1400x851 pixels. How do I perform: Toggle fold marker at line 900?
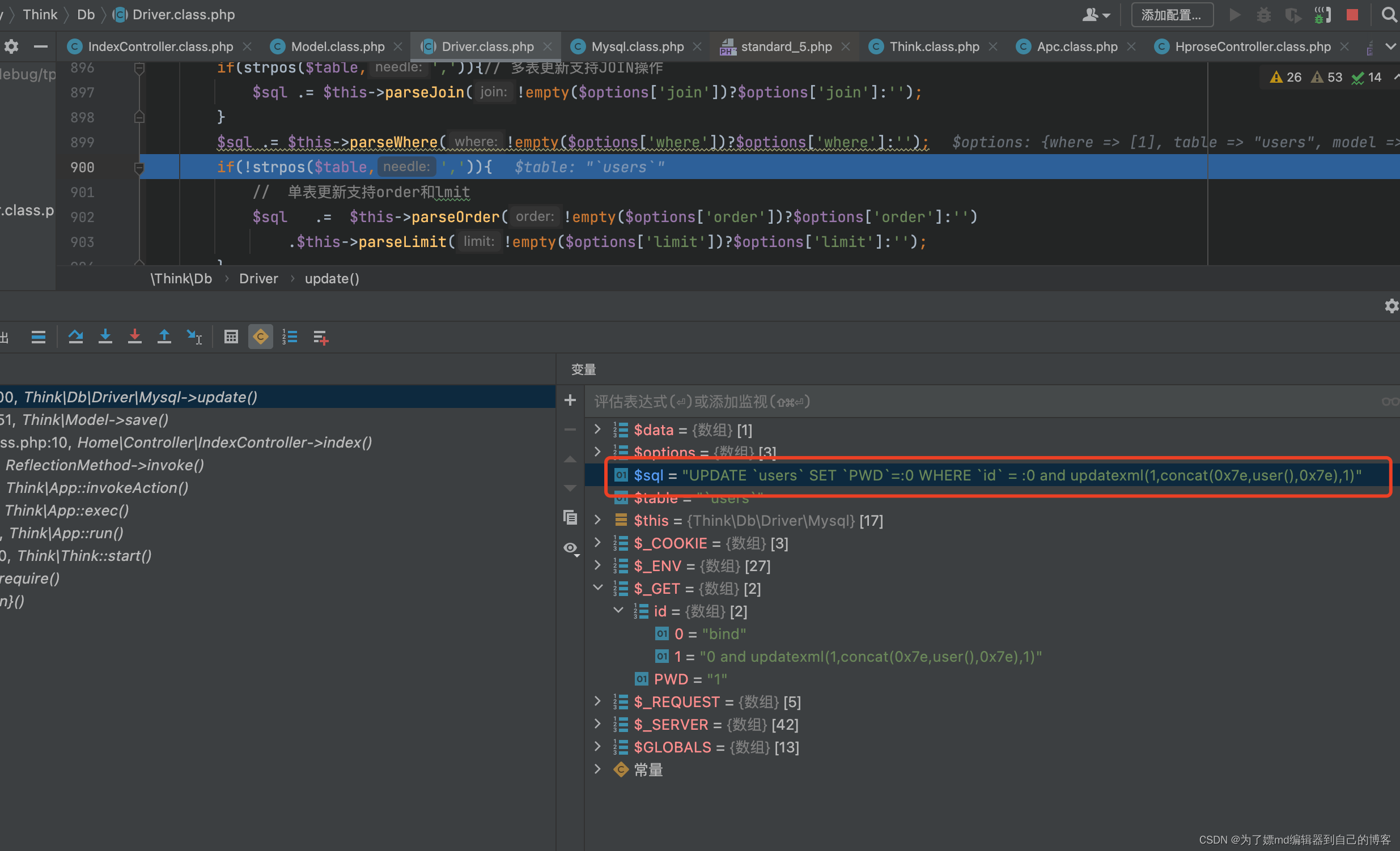point(139,168)
